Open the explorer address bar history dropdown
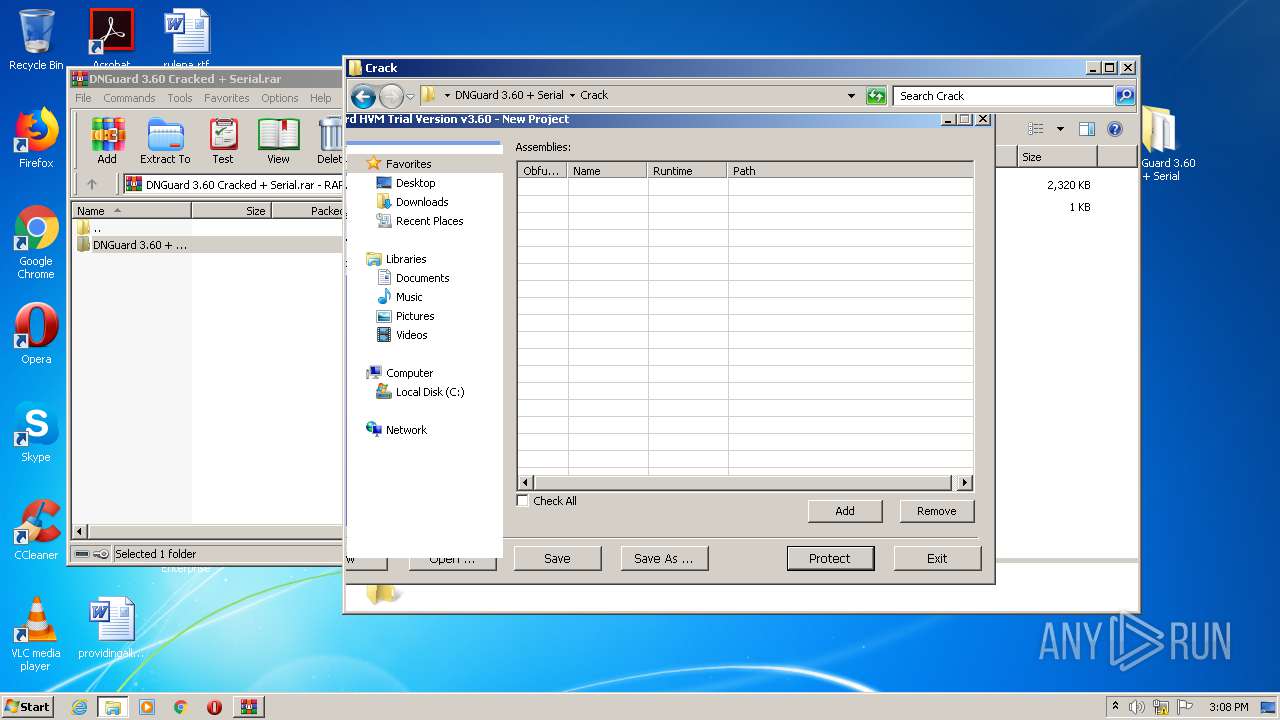The width and height of the screenshot is (1280, 720). [x=851, y=96]
